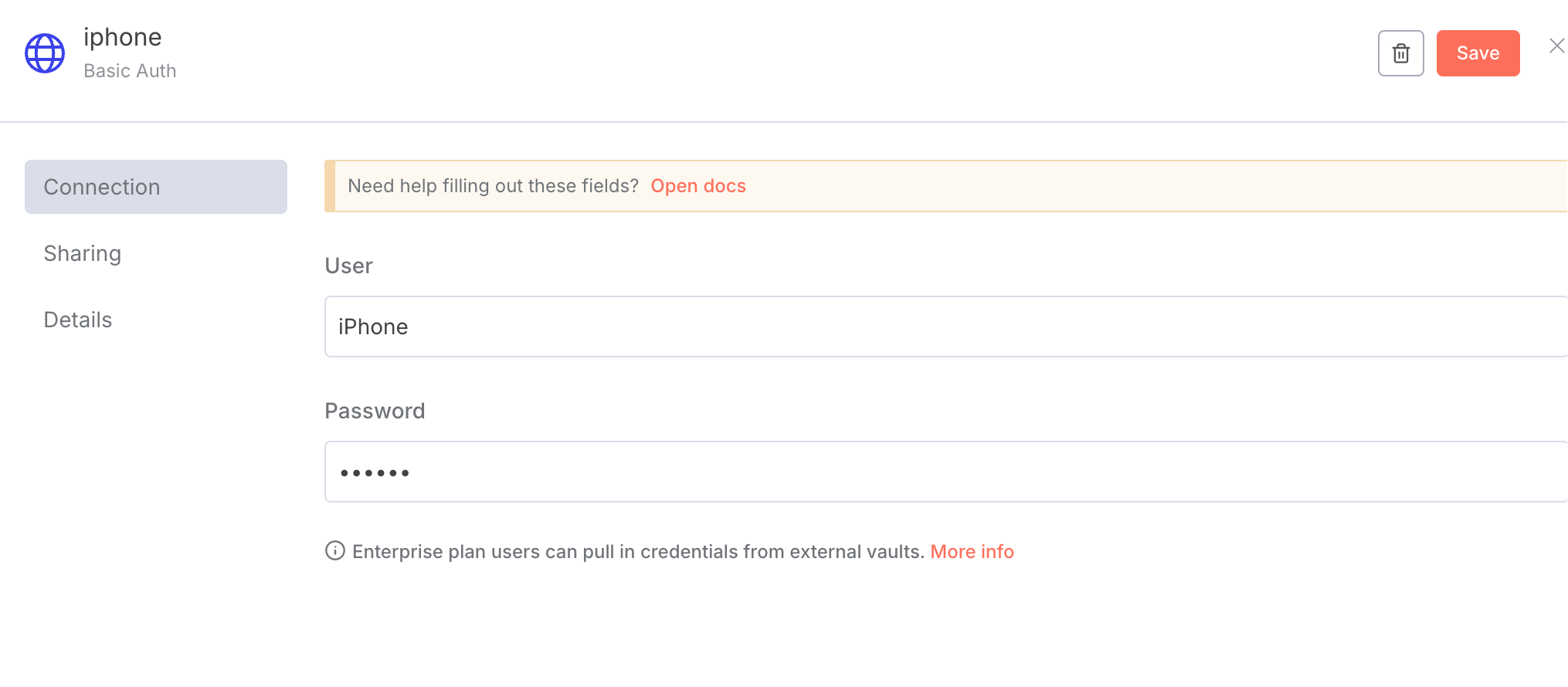The width and height of the screenshot is (1568, 687).
Task: Open the Connection tab
Action: (x=156, y=187)
